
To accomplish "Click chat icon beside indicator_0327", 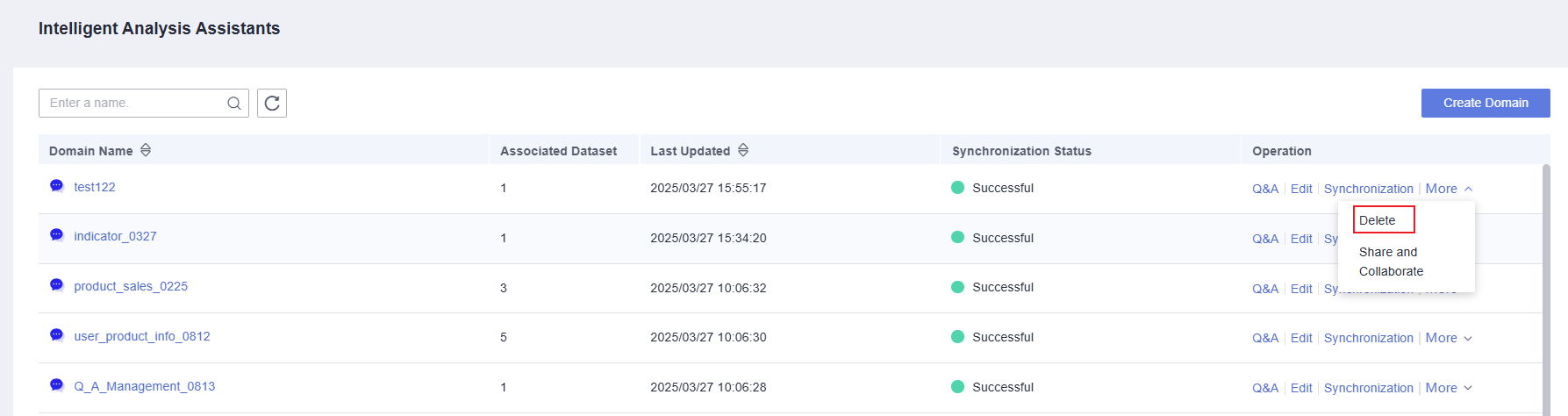I will pos(57,234).
